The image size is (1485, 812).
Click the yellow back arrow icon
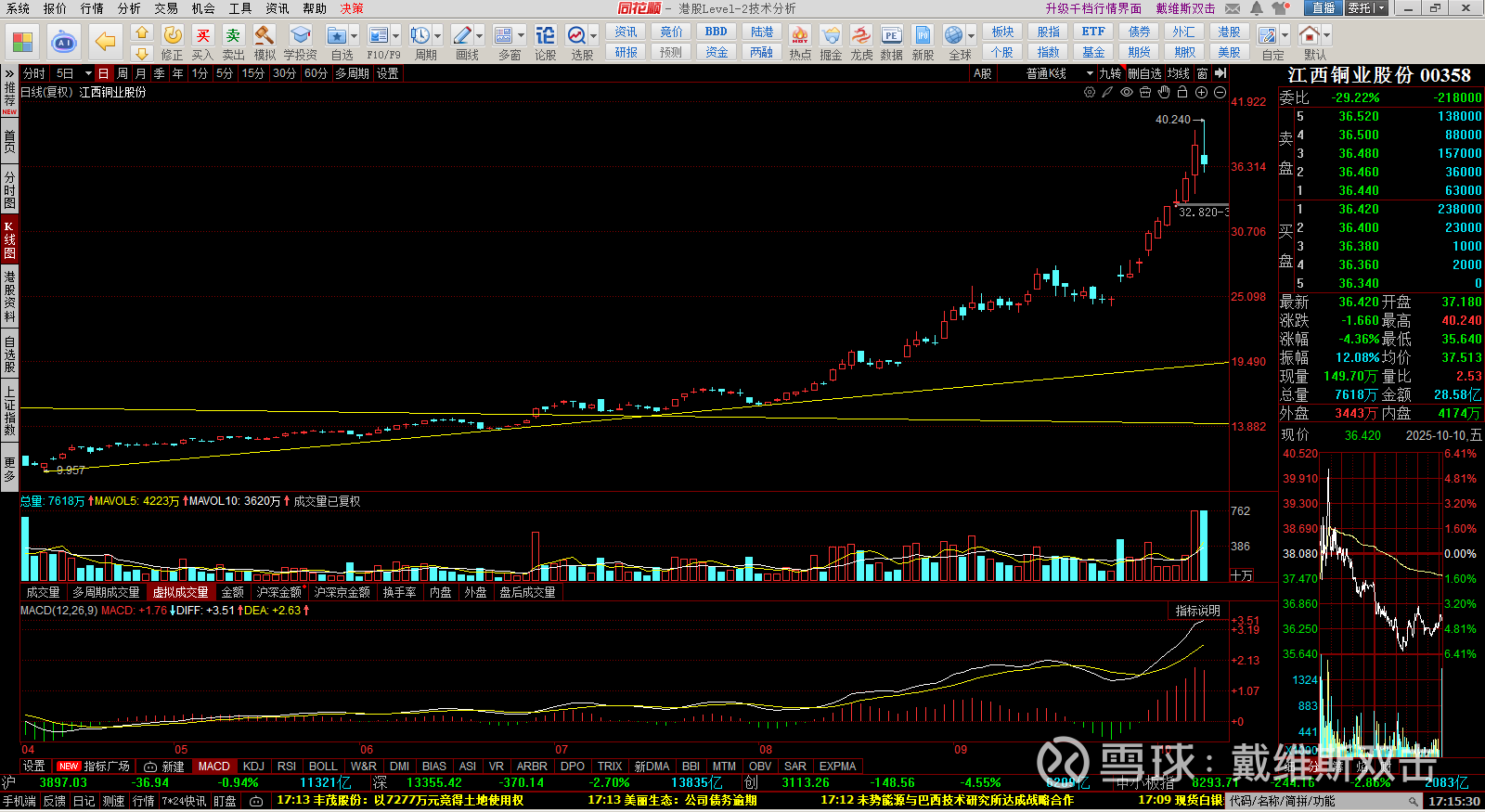click(x=105, y=42)
